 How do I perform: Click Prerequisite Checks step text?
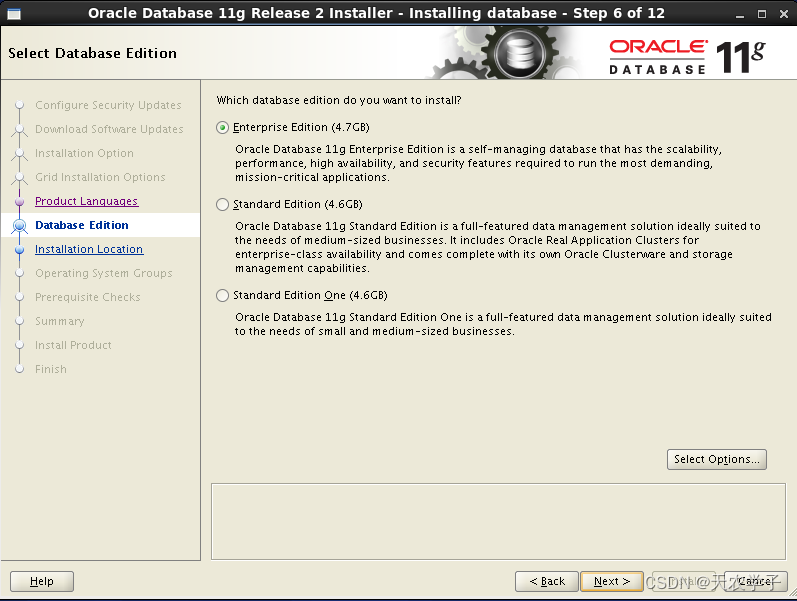[x=87, y=297]
